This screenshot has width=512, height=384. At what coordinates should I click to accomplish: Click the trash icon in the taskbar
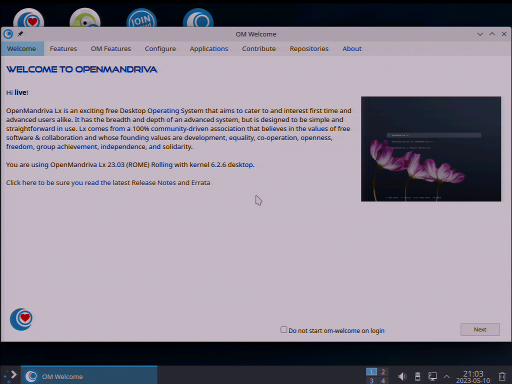point(502,376)
